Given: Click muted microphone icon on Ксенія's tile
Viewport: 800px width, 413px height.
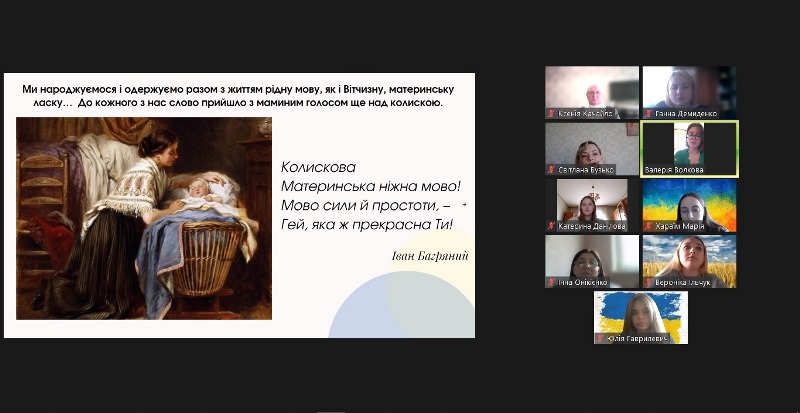Looking at the screenshot, I should tap(551, 114).
